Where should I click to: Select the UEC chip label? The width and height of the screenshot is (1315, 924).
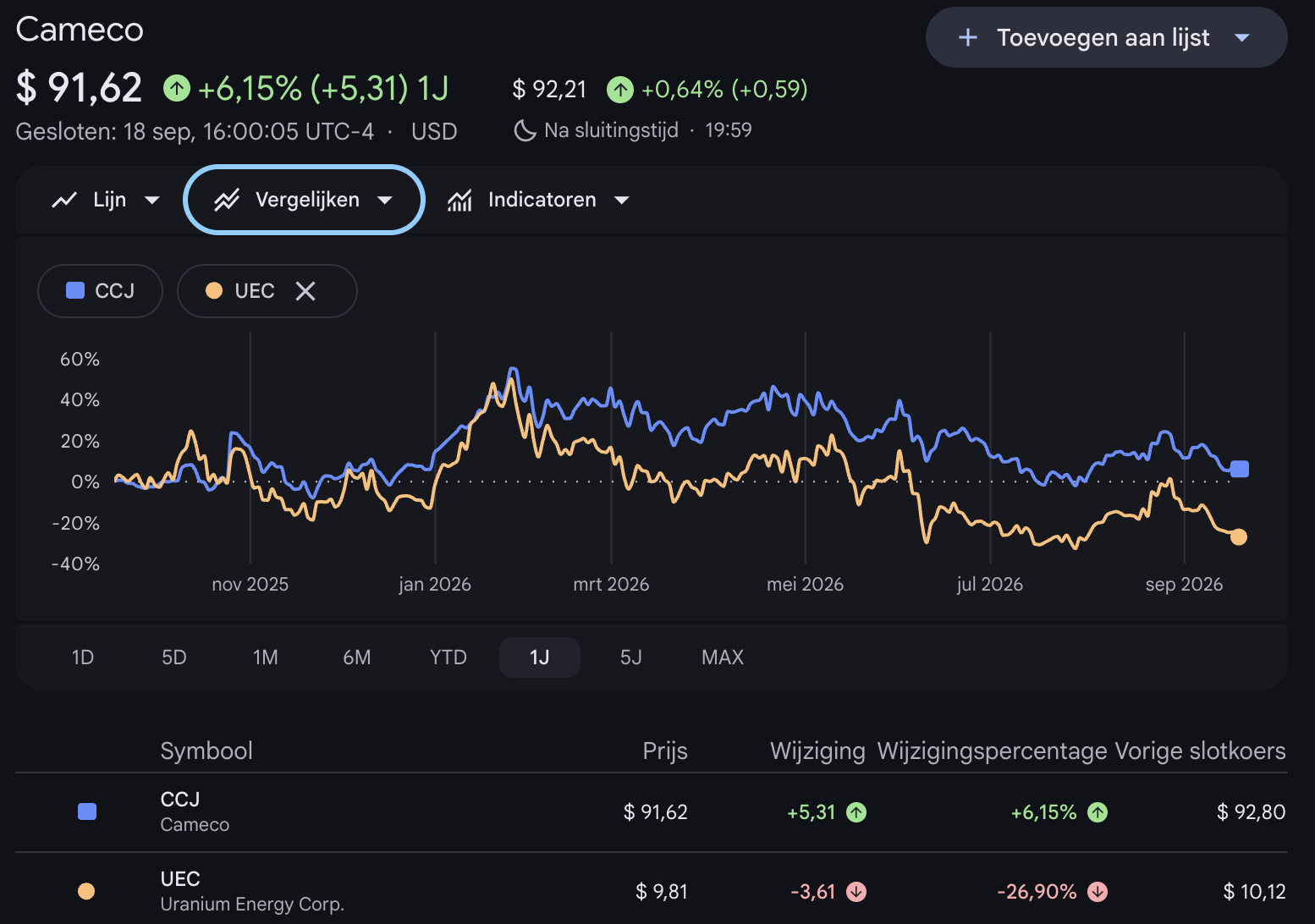(x=255, y=291)
